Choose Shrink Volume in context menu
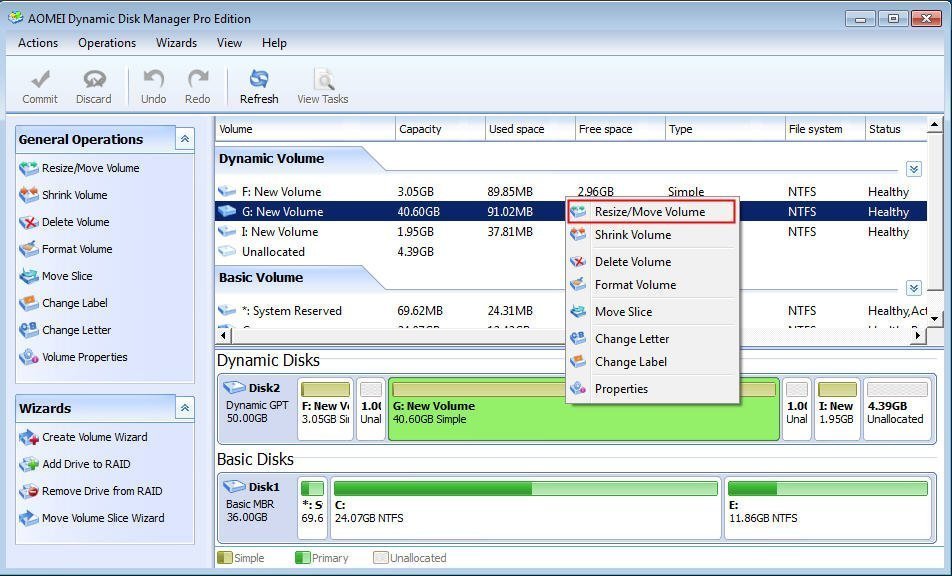This screenshot has height=576, width=952. coord(653,235)
